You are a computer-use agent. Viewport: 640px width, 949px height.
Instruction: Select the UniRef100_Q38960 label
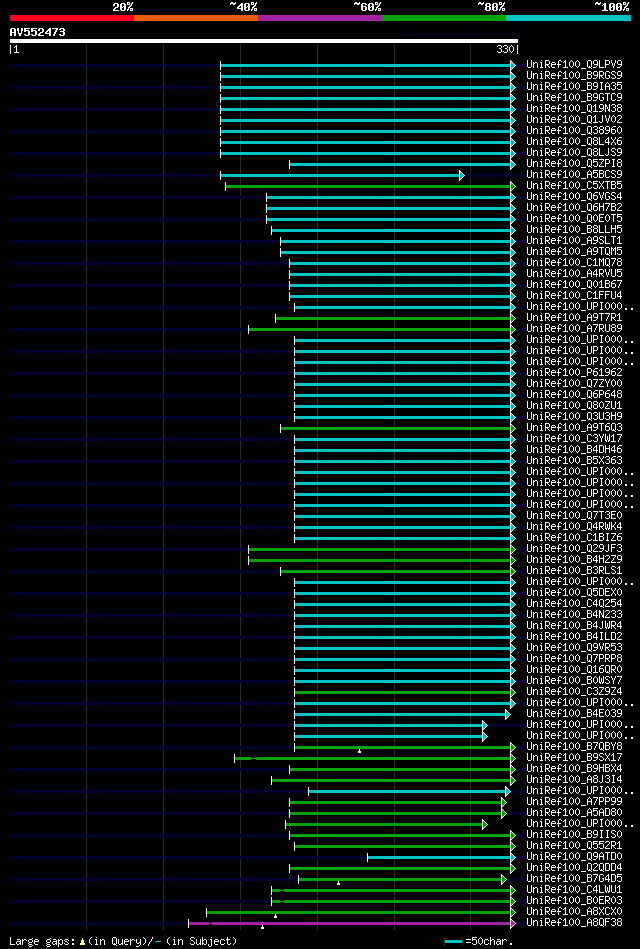pos(574,130)
